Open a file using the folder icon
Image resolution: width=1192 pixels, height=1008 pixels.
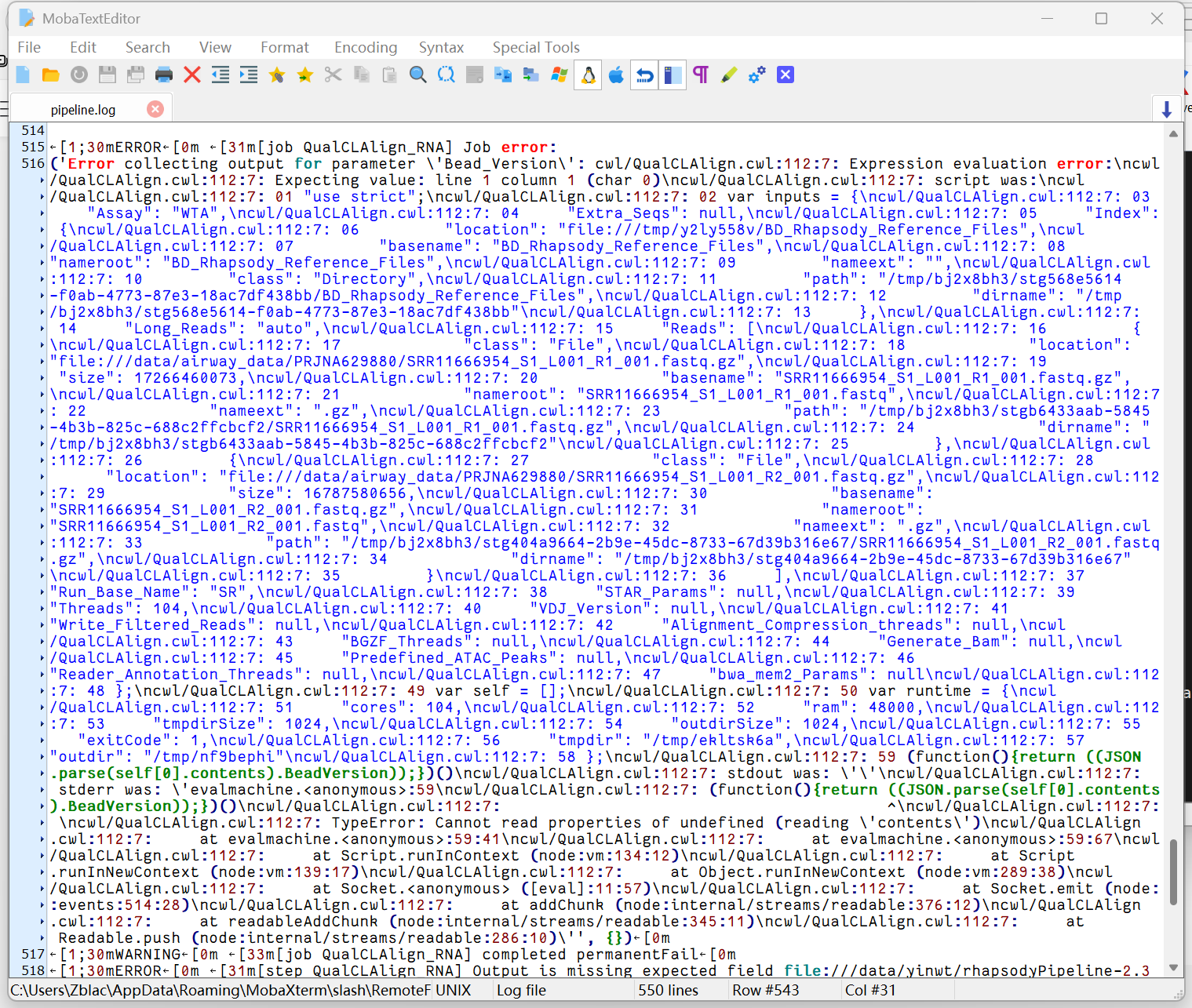click(51, 75)
